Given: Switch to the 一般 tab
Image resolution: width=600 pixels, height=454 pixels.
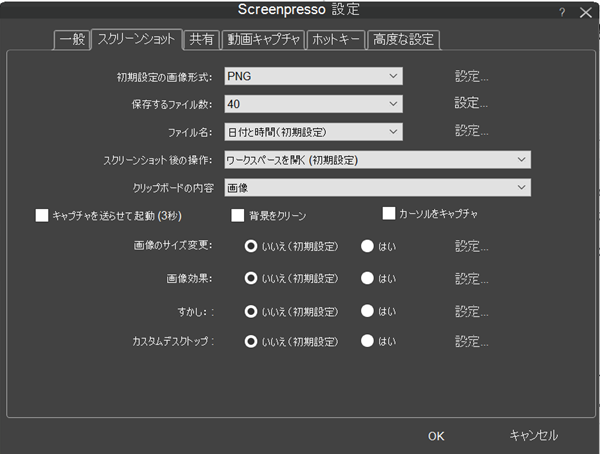Looking at the screenshot, I should (x=72, y=39).
